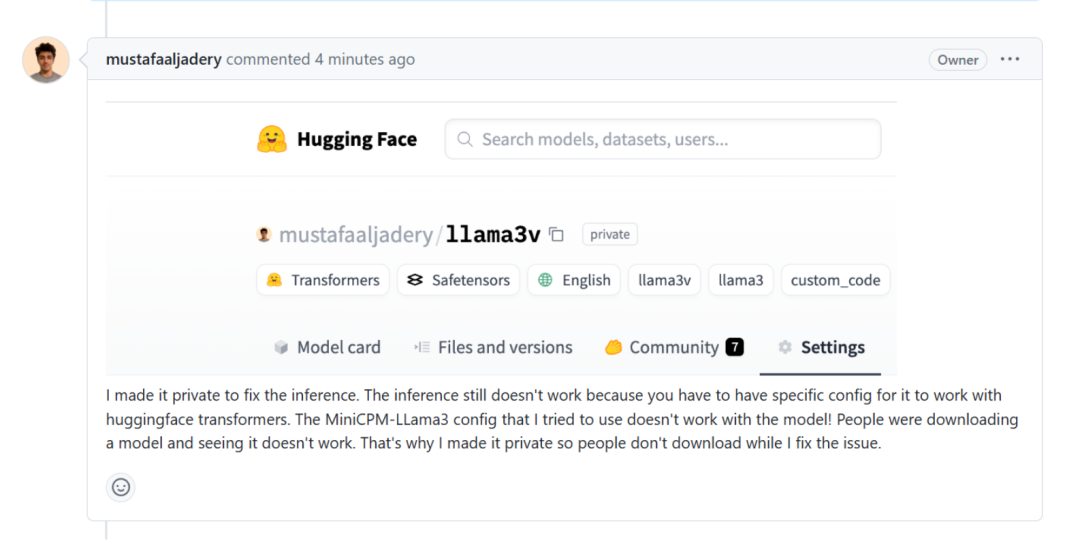Click the Community tab emoji icon
Viewport: 1080px width, 545px height.
(613, 348)
